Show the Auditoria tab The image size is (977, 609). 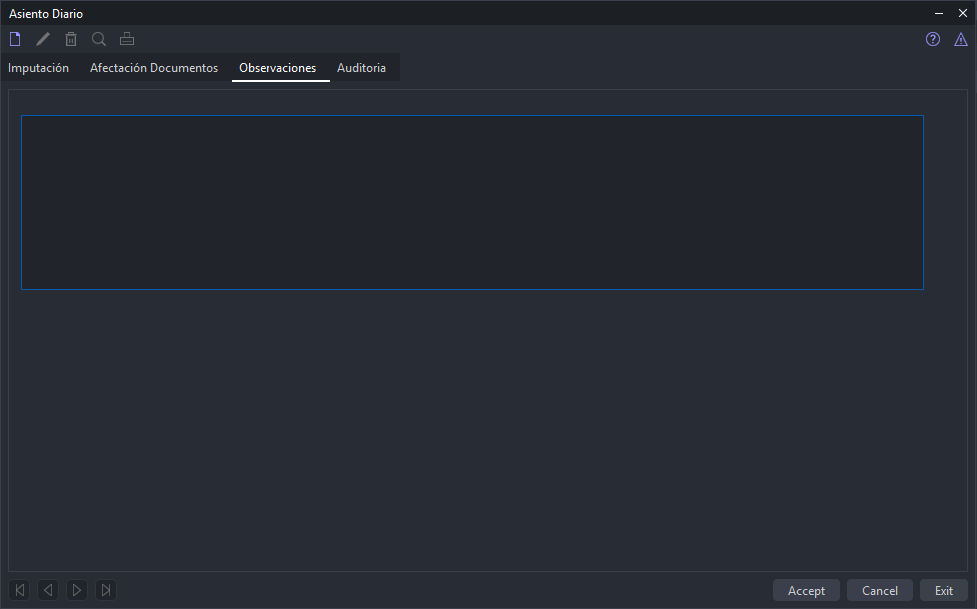[x=361, y=68]
